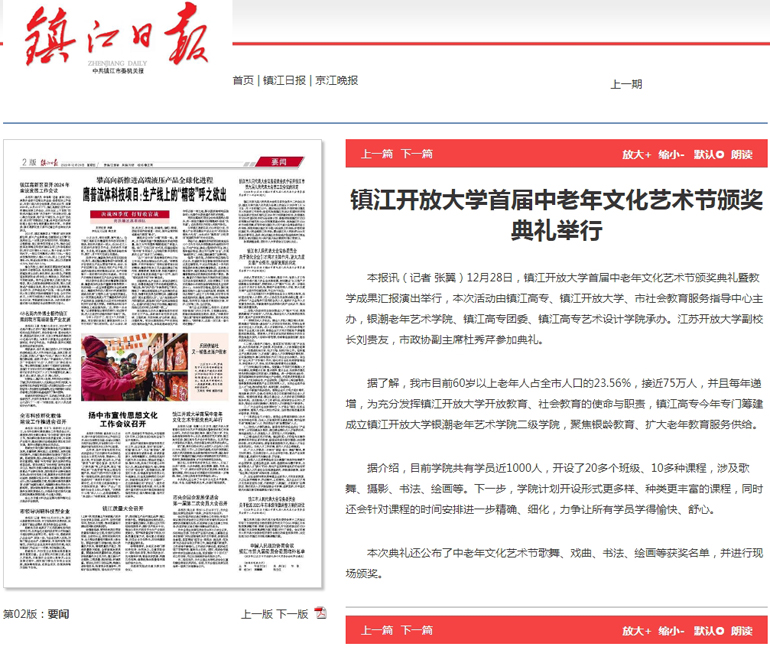Go to 下一版 below the page thumbnail
770x650 pixels.
pyautogui.click(x=292, y=614)
